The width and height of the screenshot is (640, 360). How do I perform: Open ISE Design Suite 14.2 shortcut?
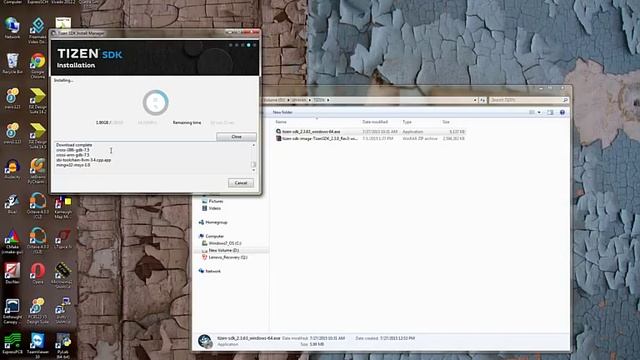coord(38,100)
